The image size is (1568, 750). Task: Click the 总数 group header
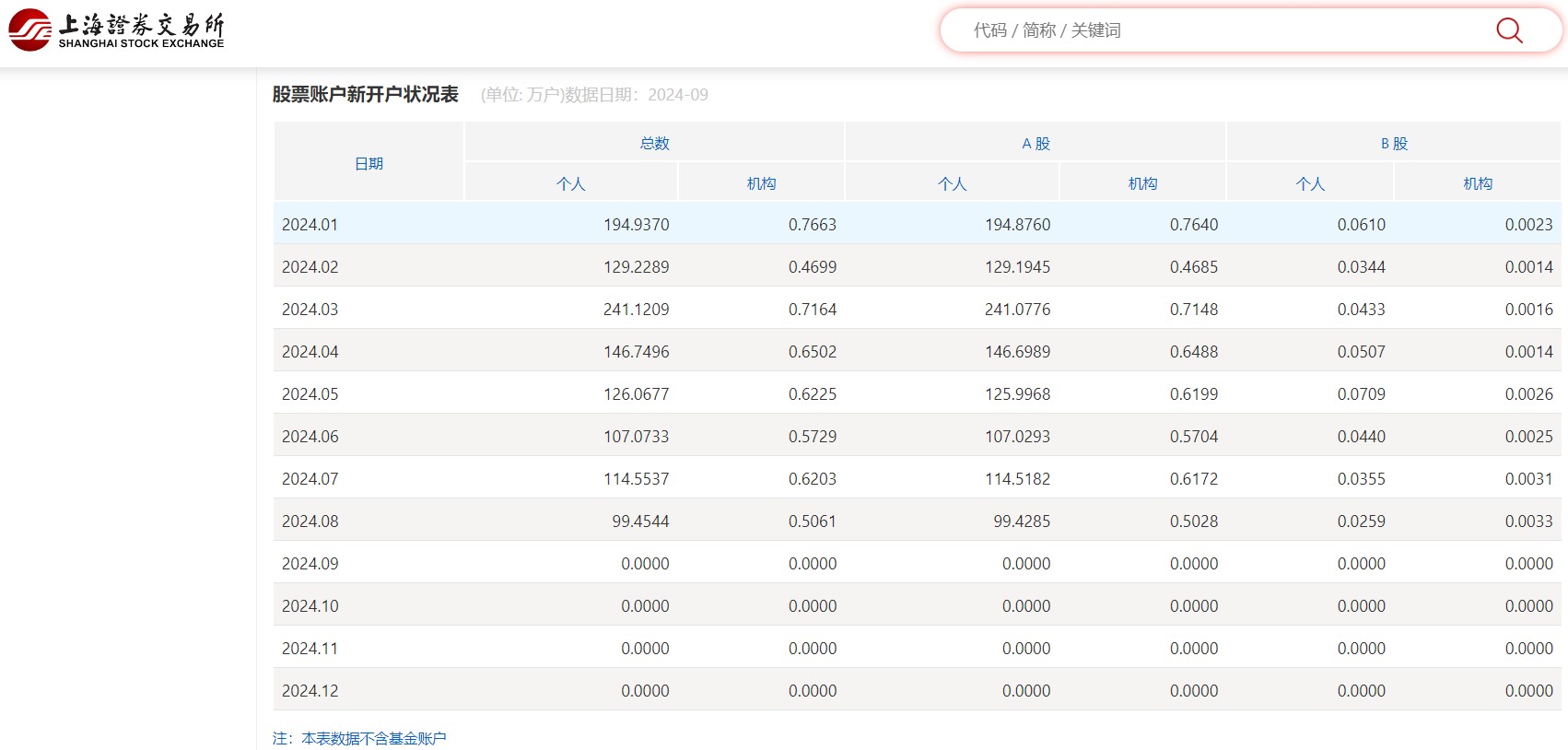pyautogui.click(x=654, y=143)
